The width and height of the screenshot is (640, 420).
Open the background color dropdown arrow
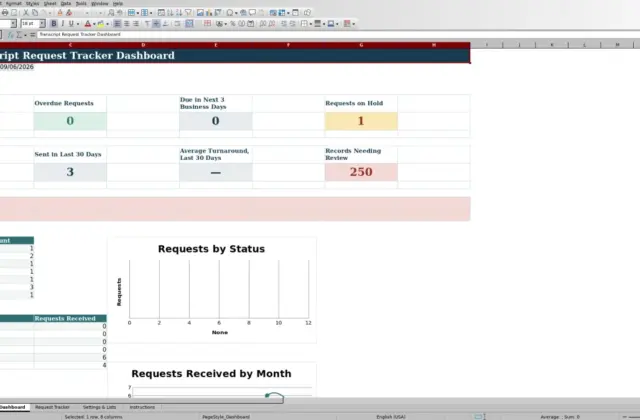107,24
